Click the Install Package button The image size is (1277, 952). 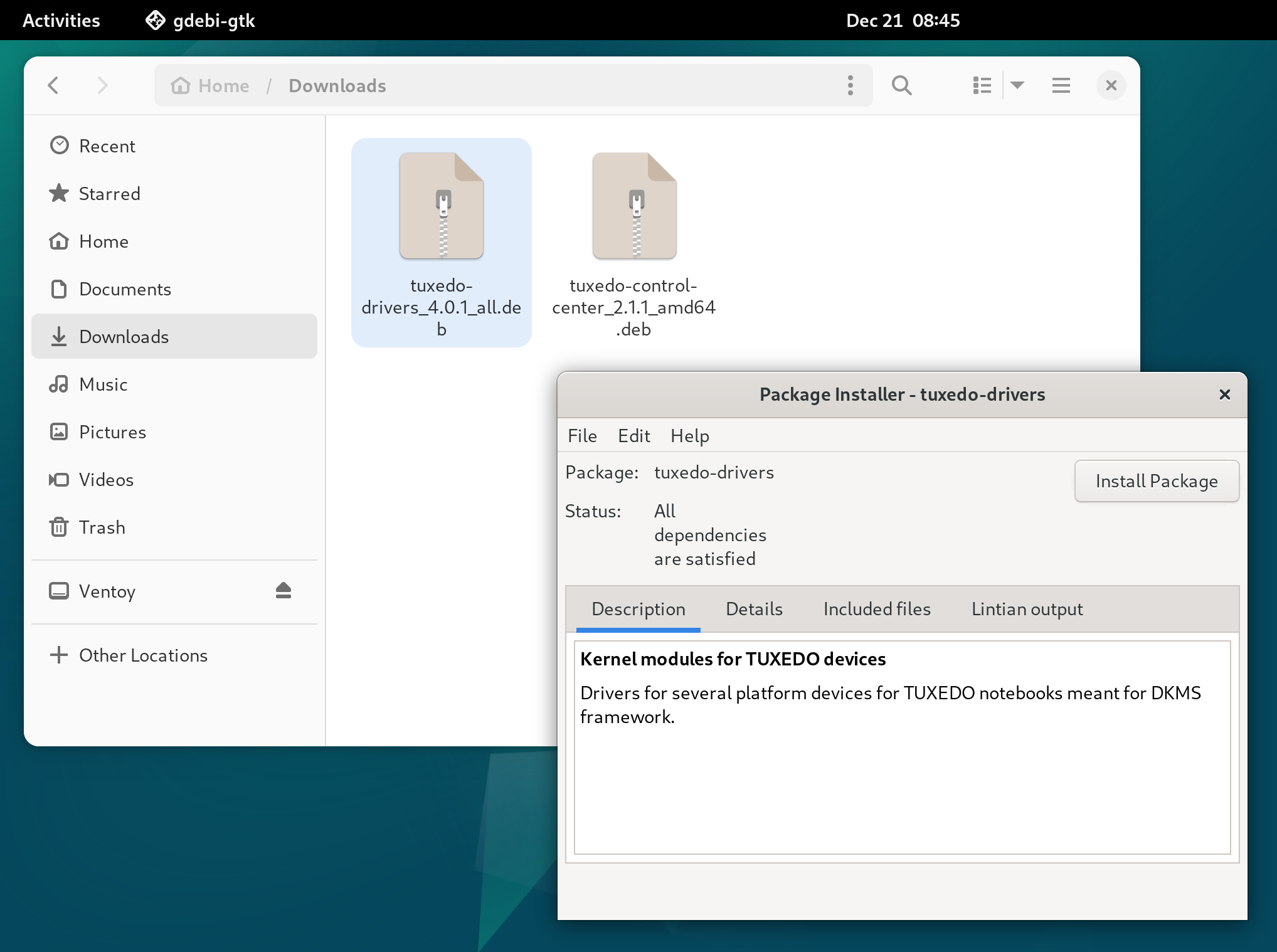pos(1157,481)
